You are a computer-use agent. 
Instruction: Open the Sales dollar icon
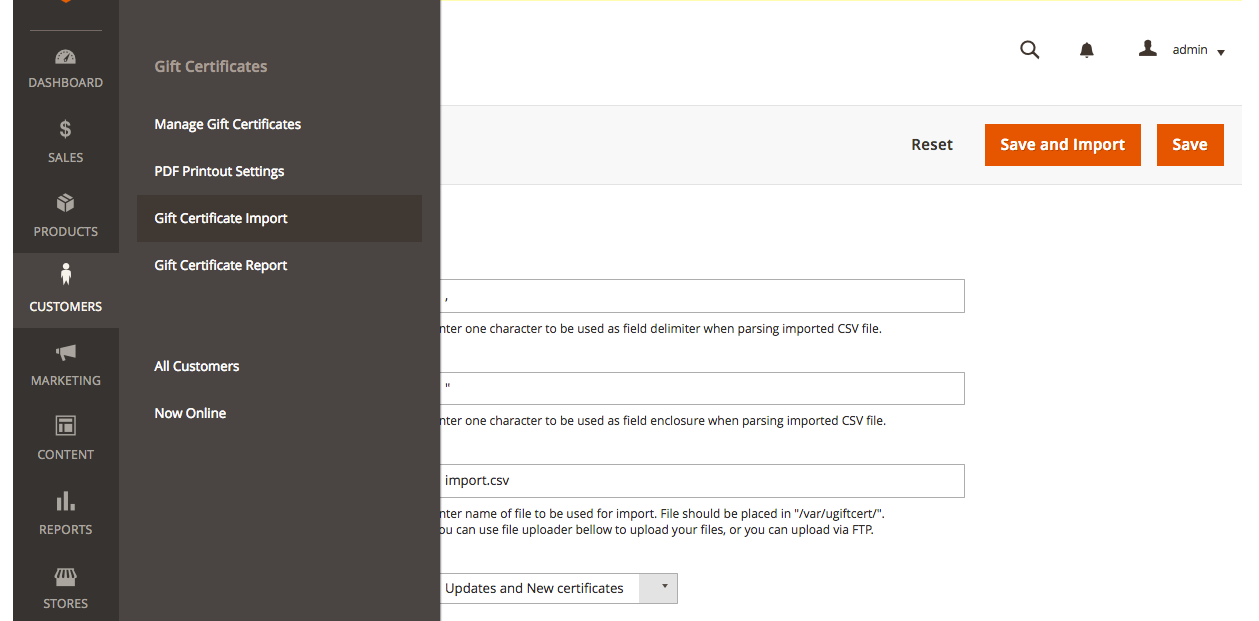click(x=65, y=129)
